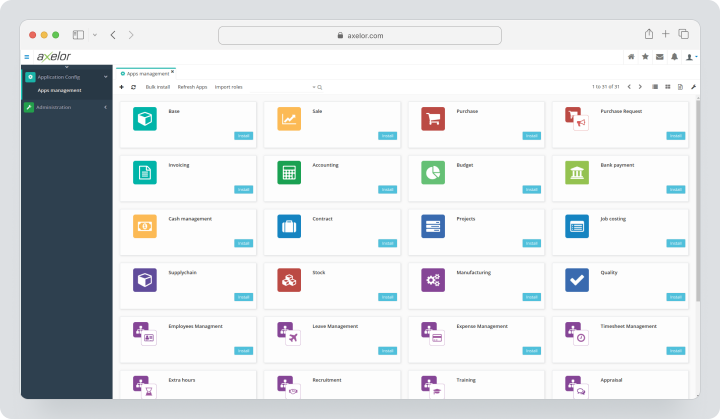Select Apps management in the sidebar
Screen dimensions: 720x419
point(59,91)
